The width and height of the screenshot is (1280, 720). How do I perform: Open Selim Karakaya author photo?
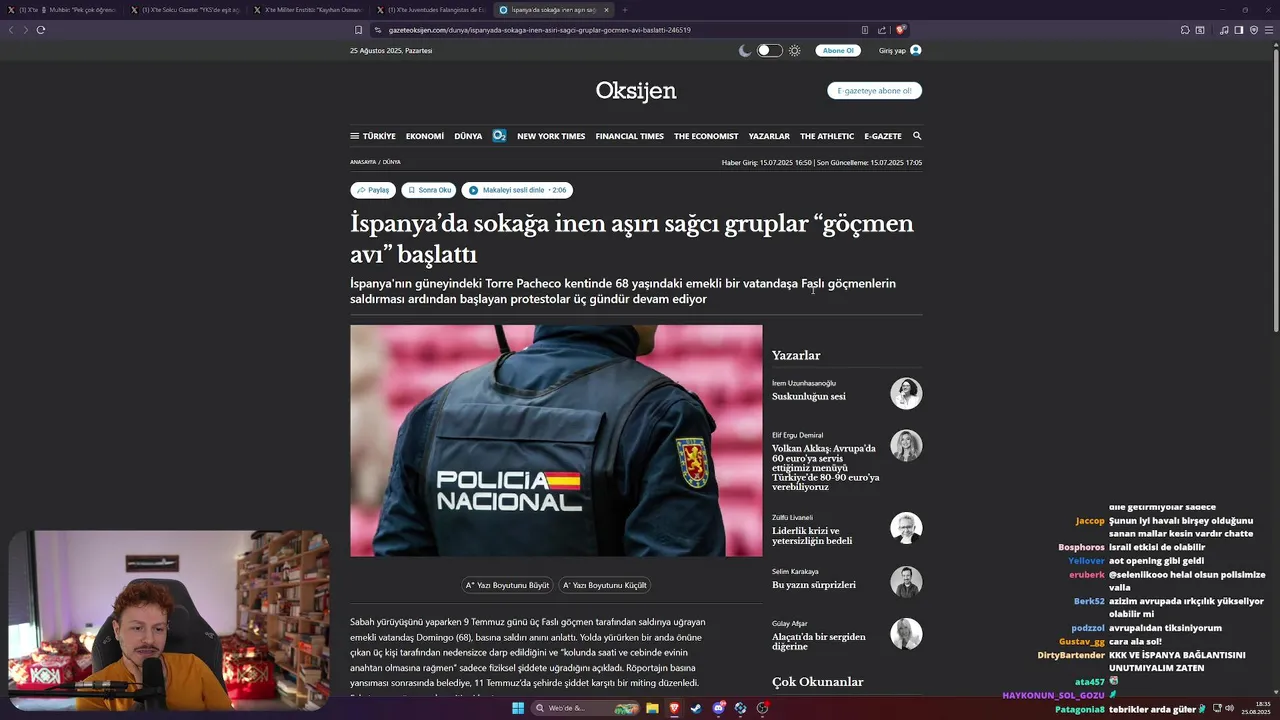pos(906,582)
